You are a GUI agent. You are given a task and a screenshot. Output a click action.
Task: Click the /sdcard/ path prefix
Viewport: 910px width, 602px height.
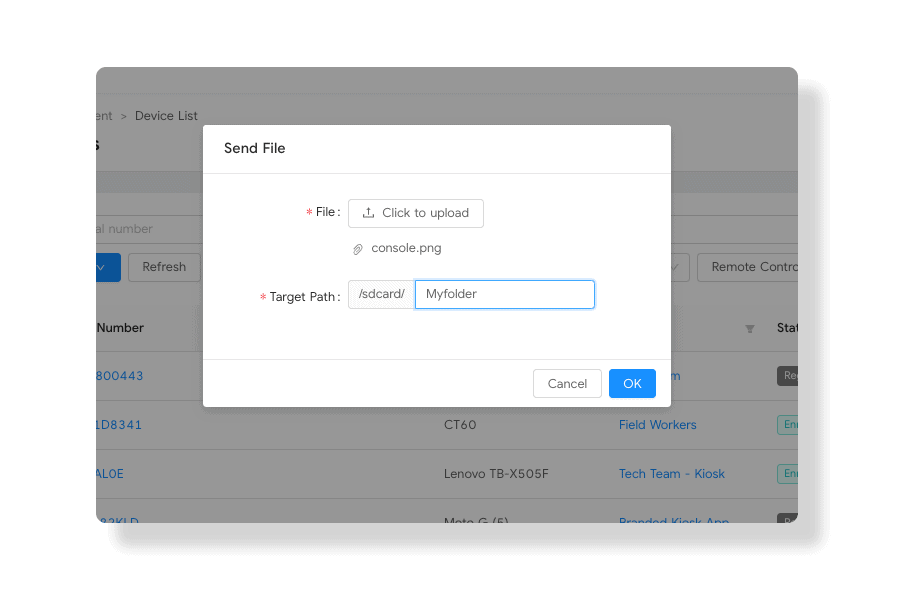click(x=382, y=294)
